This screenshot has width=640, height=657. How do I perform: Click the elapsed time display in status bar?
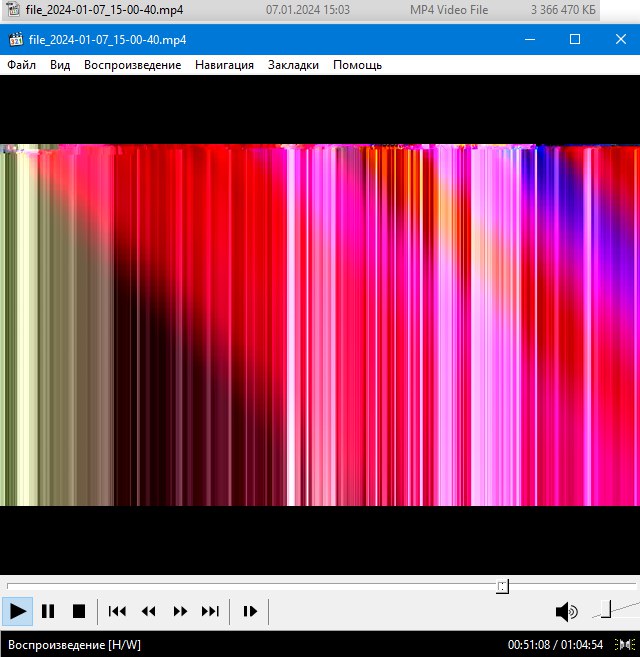[x=530, y=644]
